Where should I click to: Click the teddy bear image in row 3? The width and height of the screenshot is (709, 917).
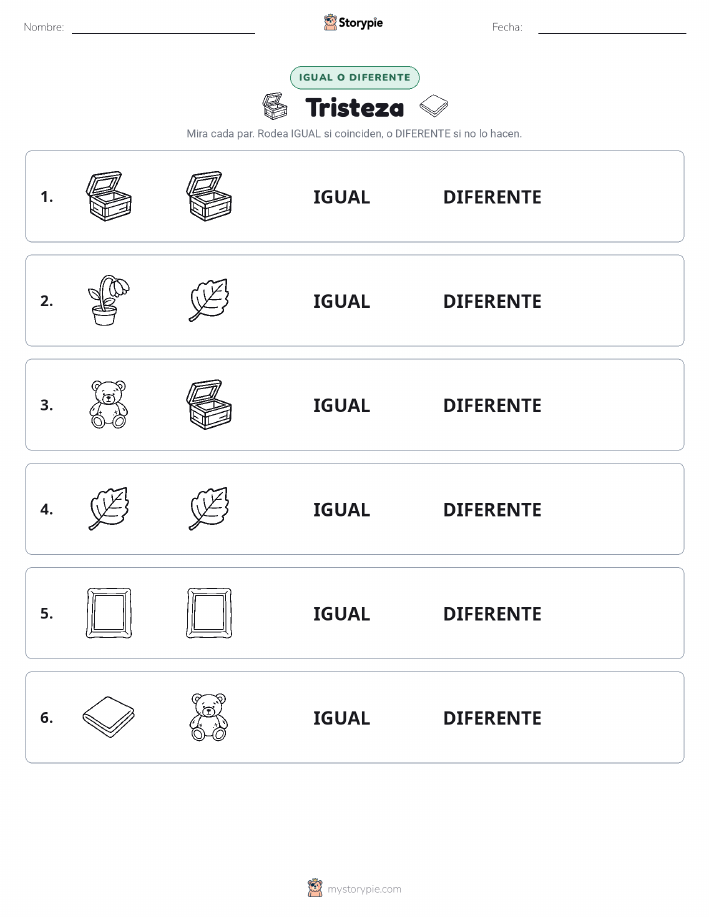click(109, 404)
